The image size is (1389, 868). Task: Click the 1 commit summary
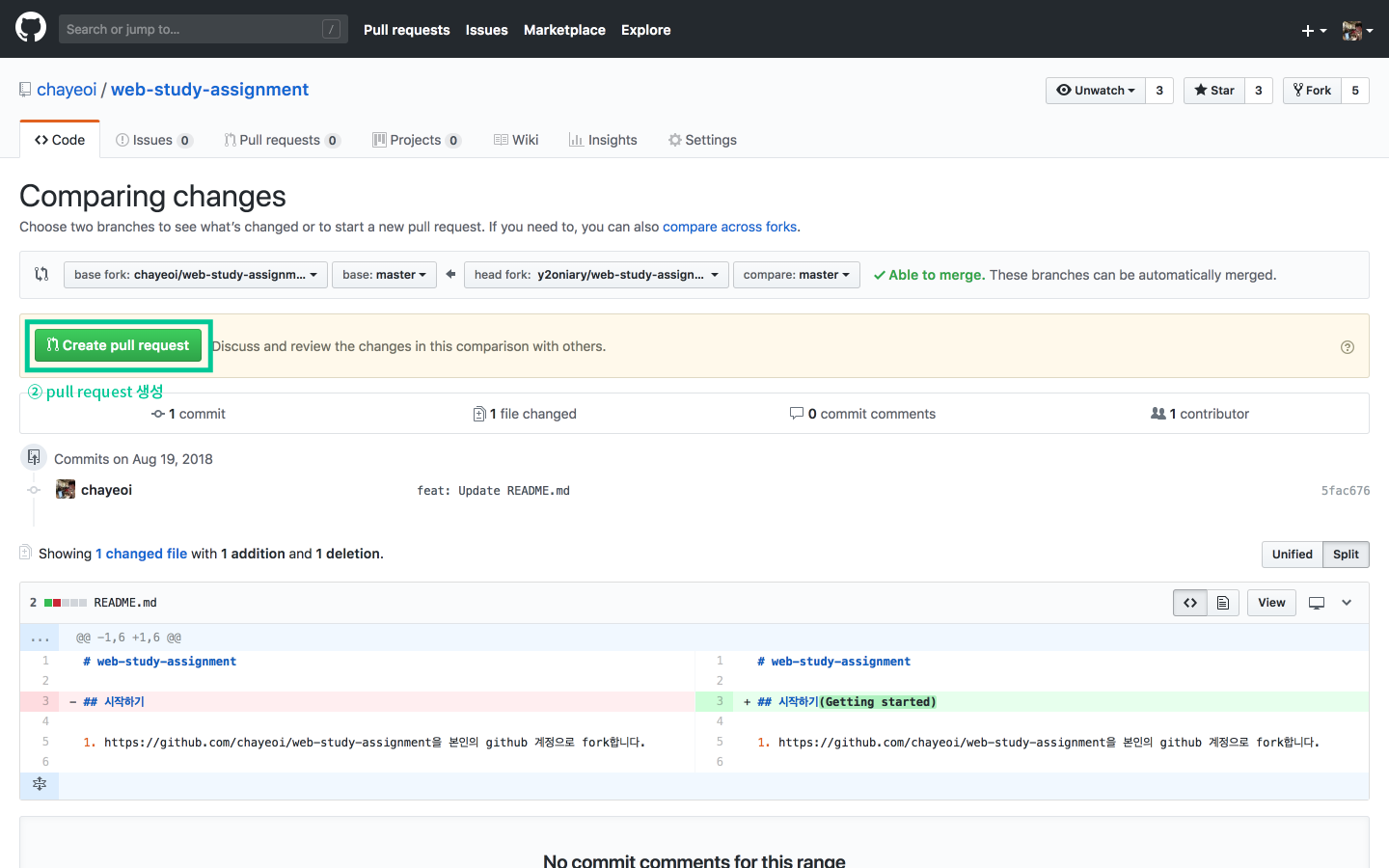point(188,414)
